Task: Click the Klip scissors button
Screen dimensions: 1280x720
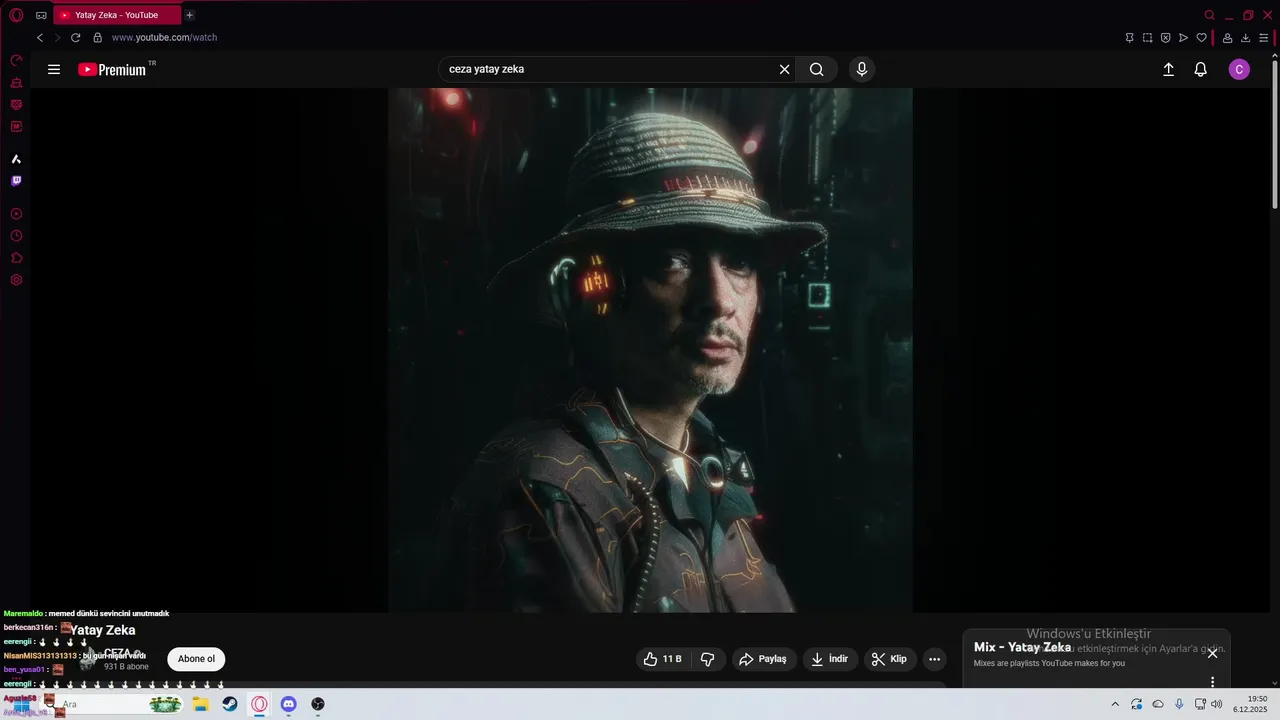Action: (889, 659)
